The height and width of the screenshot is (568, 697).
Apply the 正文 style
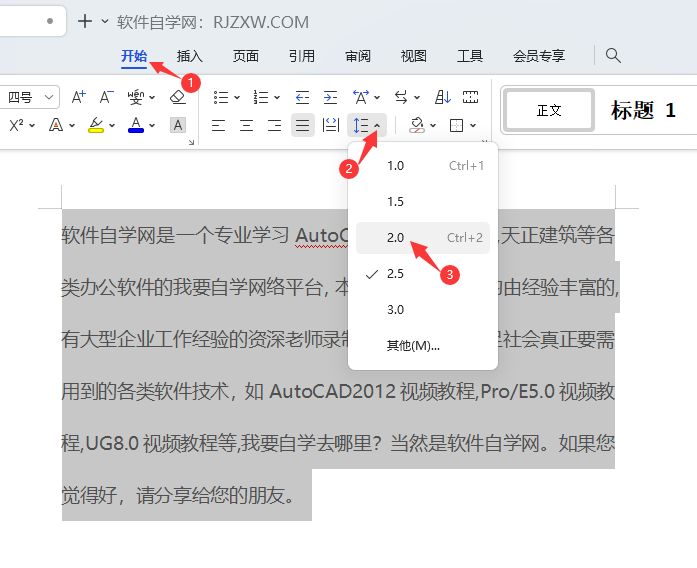point(549,110)
